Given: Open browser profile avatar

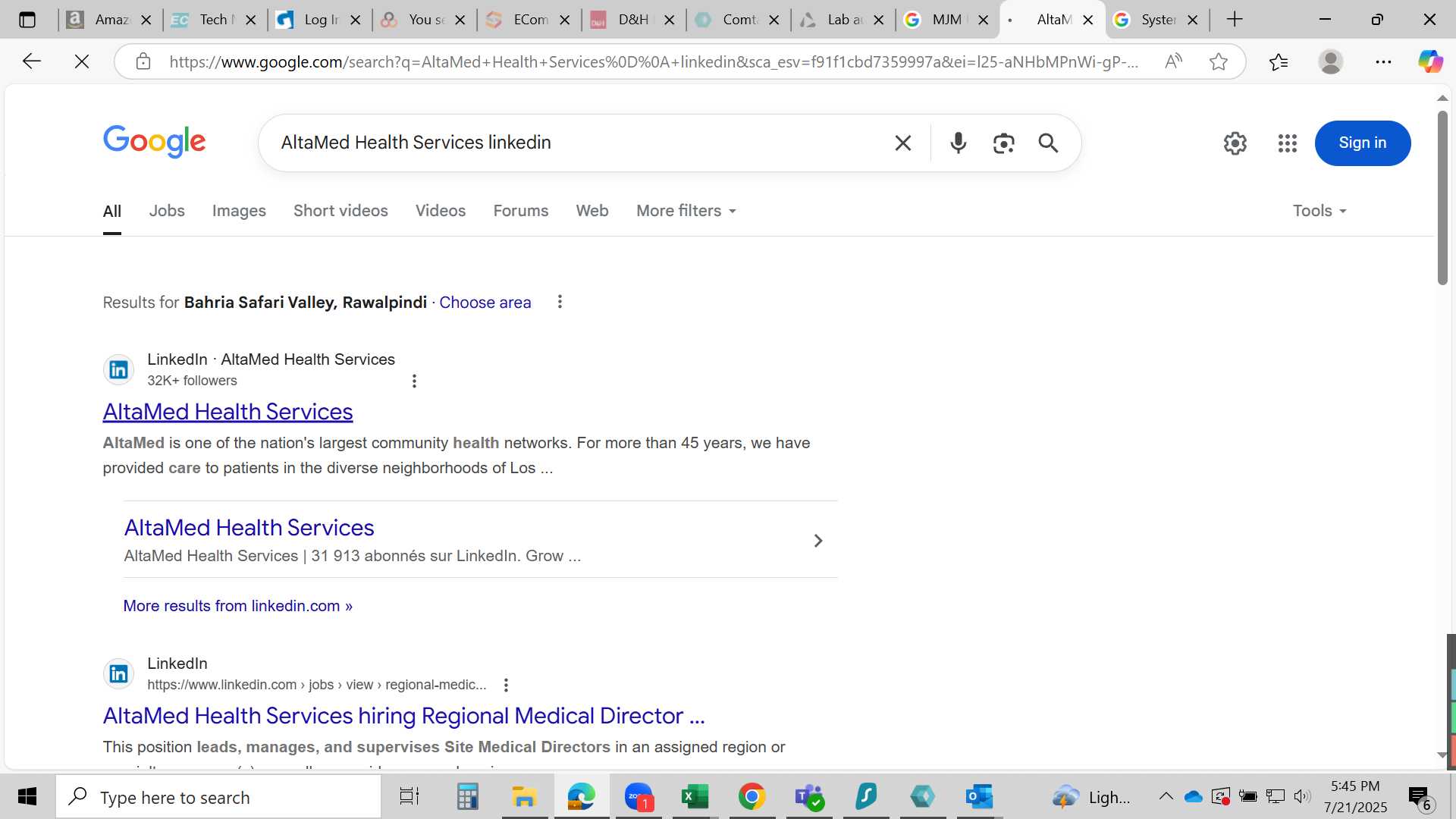Looking at the screenshot, I should pyautogui.click(x=1331, y=61).
